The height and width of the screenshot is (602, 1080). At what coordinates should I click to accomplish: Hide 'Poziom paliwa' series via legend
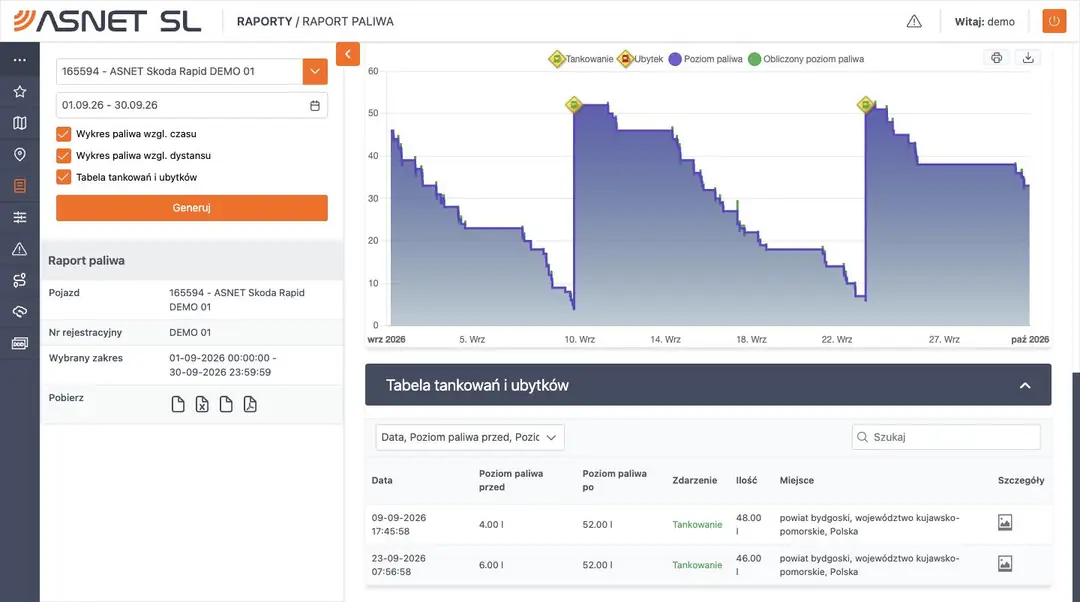(x=705, y=59)
